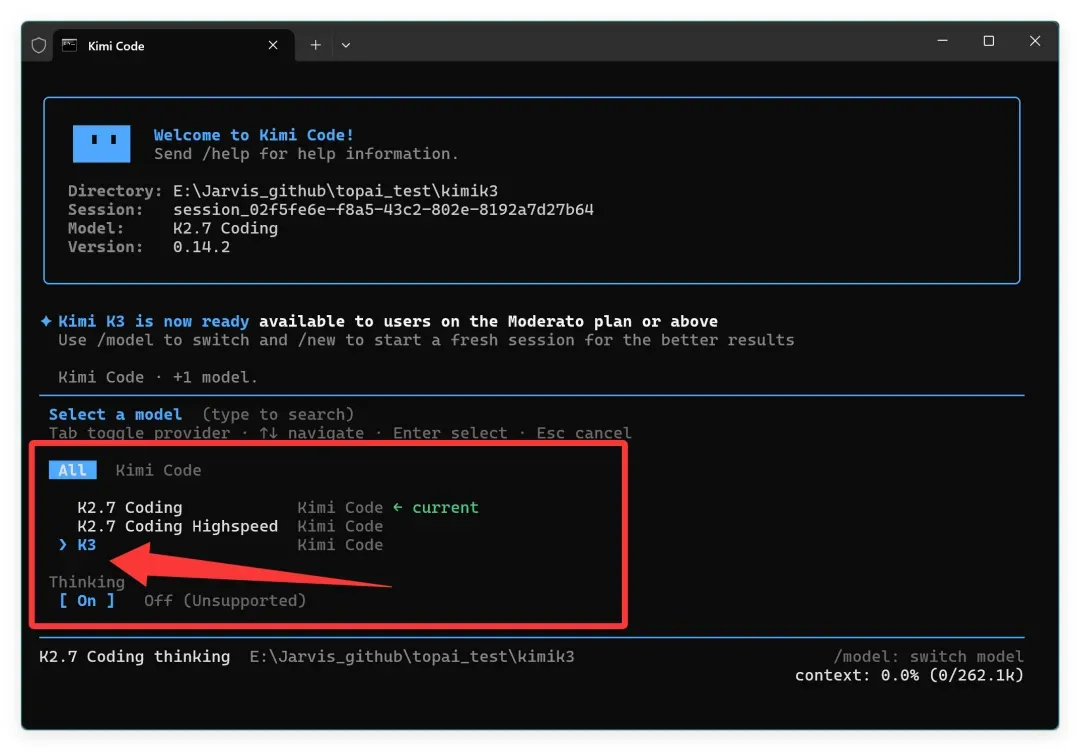Click the green current arrow indicator

point(398,508)
